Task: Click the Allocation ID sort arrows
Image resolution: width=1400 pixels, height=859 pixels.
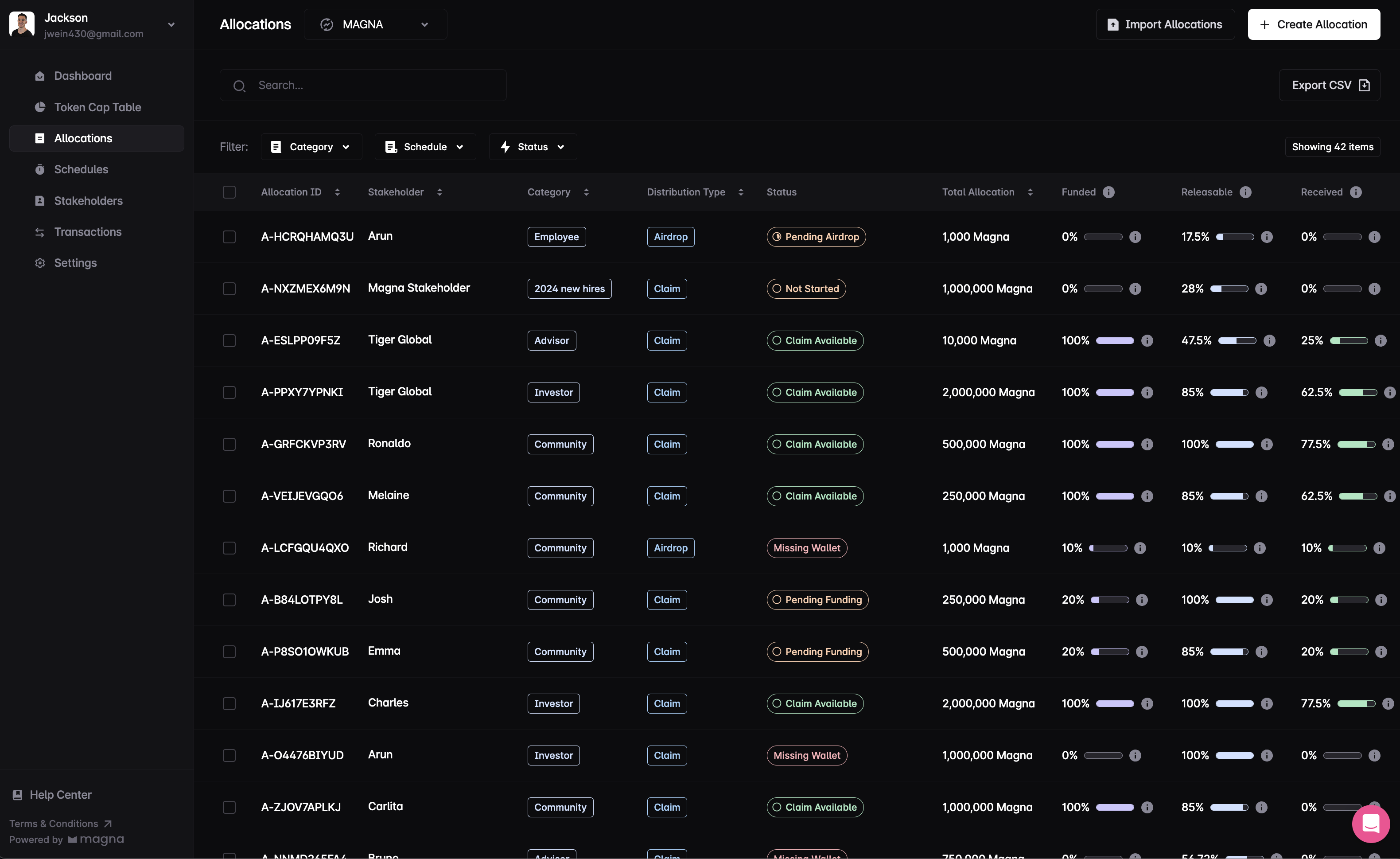Action: pos(337,192)
